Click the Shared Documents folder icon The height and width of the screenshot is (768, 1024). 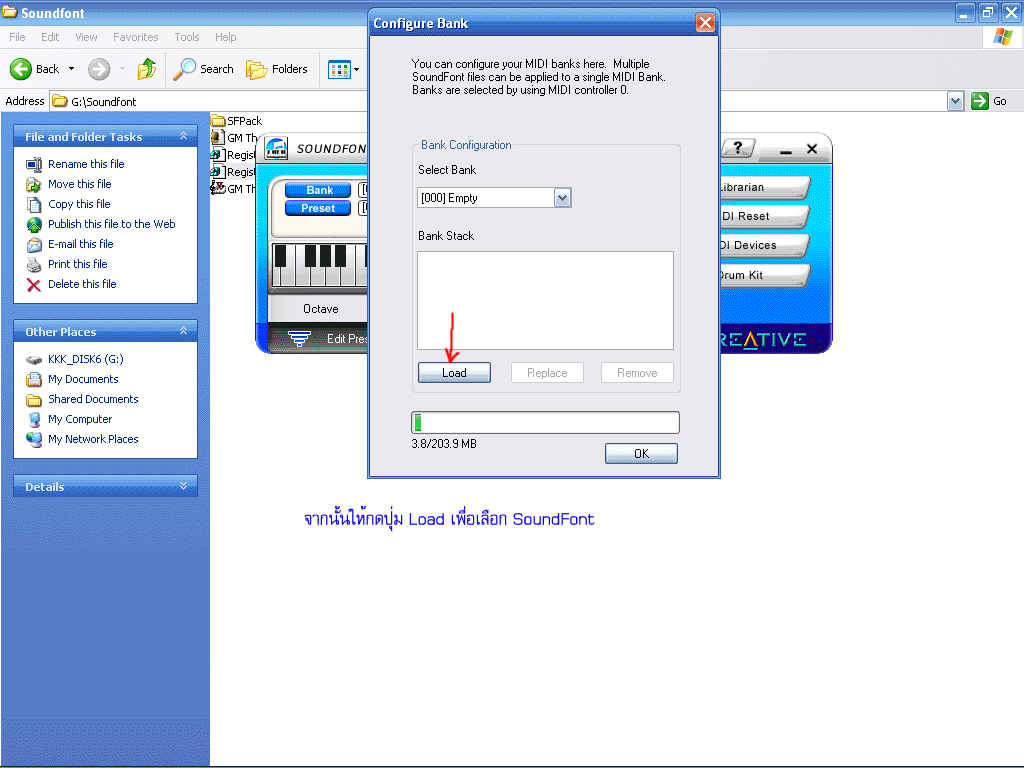[34, 400]
